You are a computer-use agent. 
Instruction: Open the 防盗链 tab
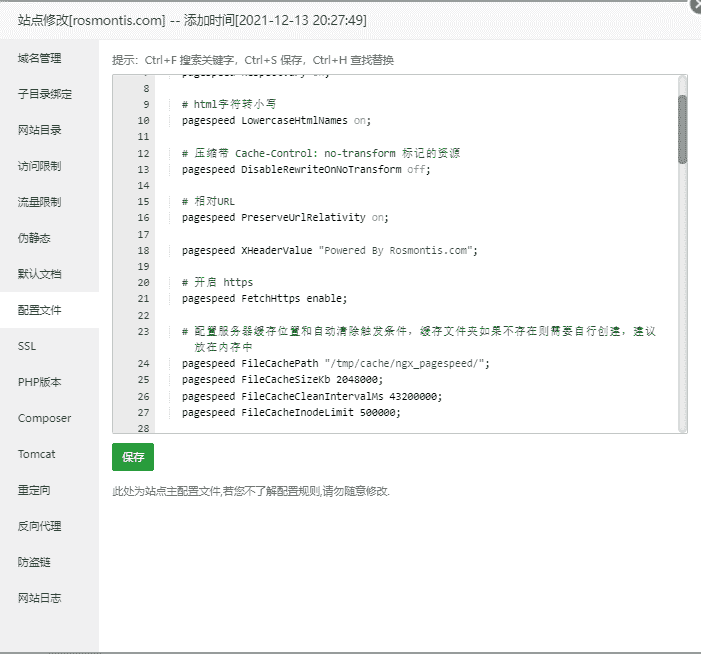pos(49,562)
